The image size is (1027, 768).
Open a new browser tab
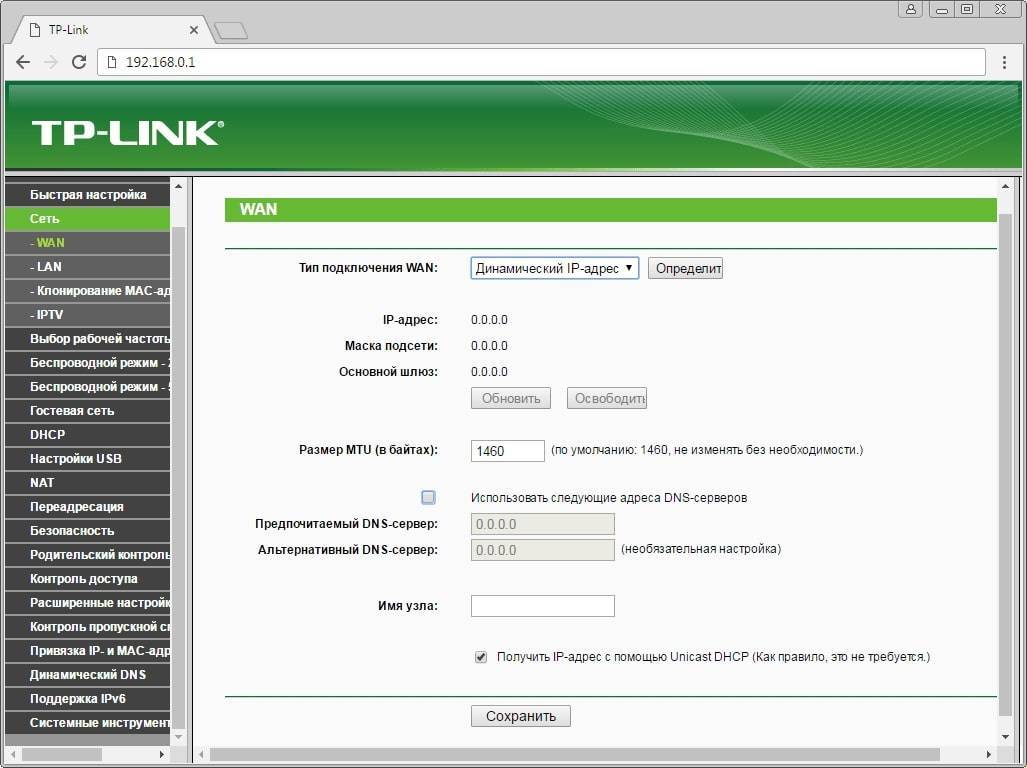[x=230, y=31]
